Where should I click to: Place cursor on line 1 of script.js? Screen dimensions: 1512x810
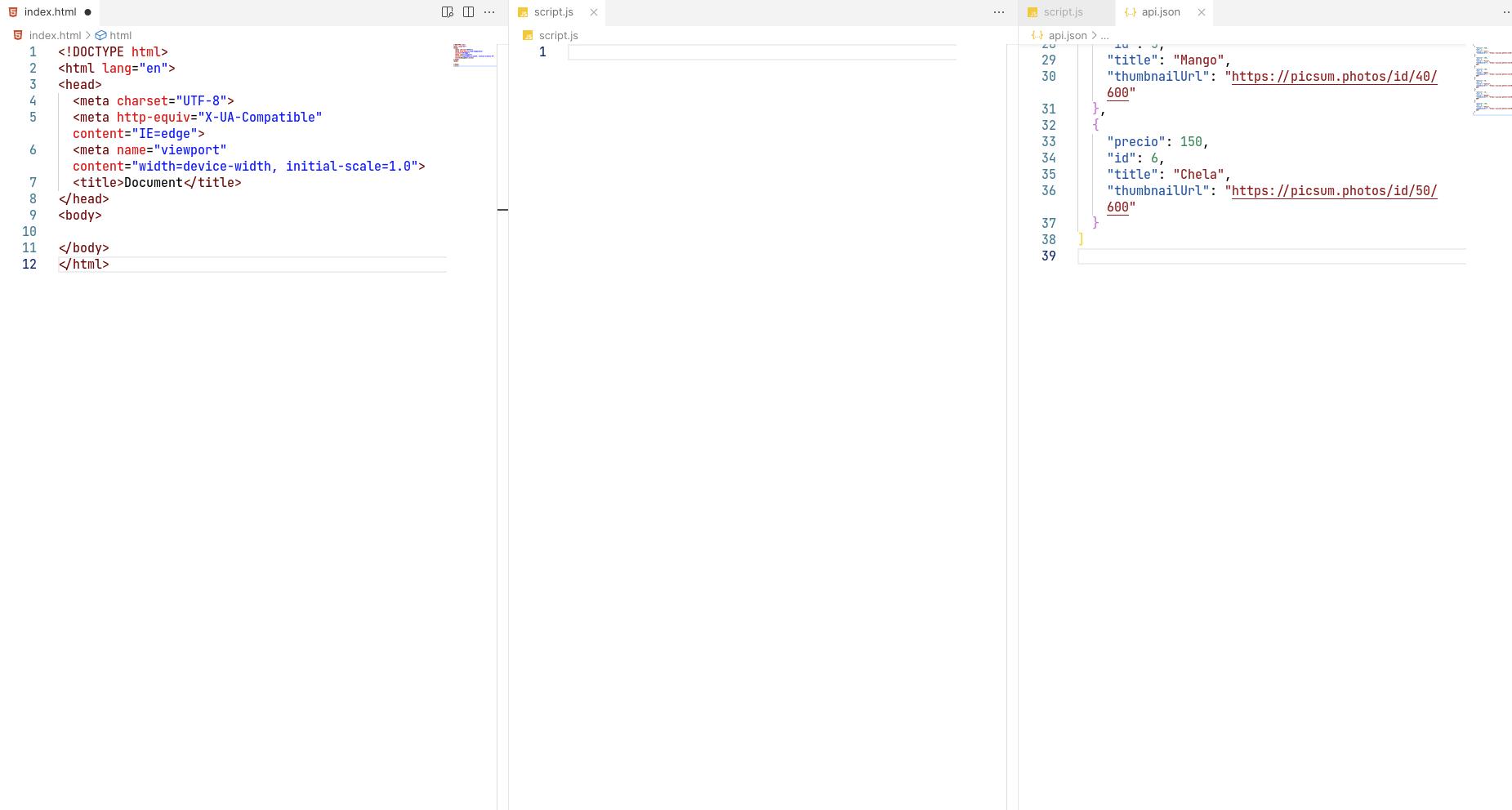[x=762, y=52]
